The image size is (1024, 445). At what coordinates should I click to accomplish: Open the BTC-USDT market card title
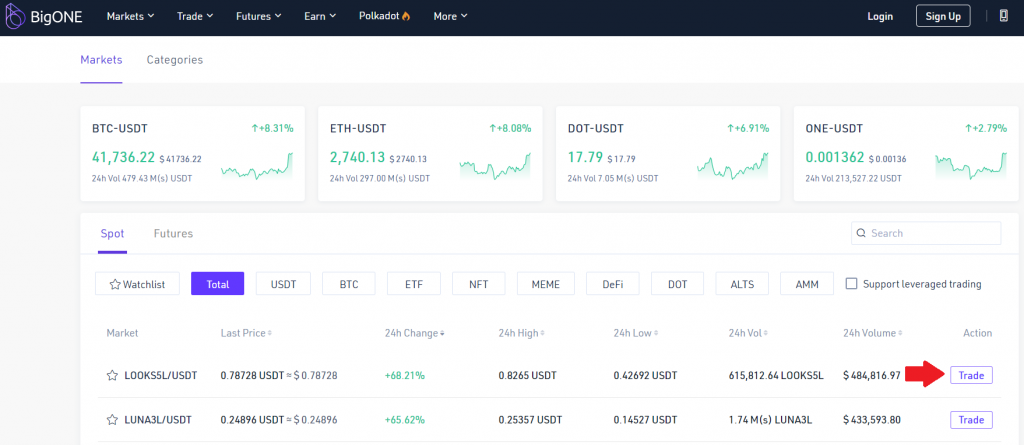(120, 128)
